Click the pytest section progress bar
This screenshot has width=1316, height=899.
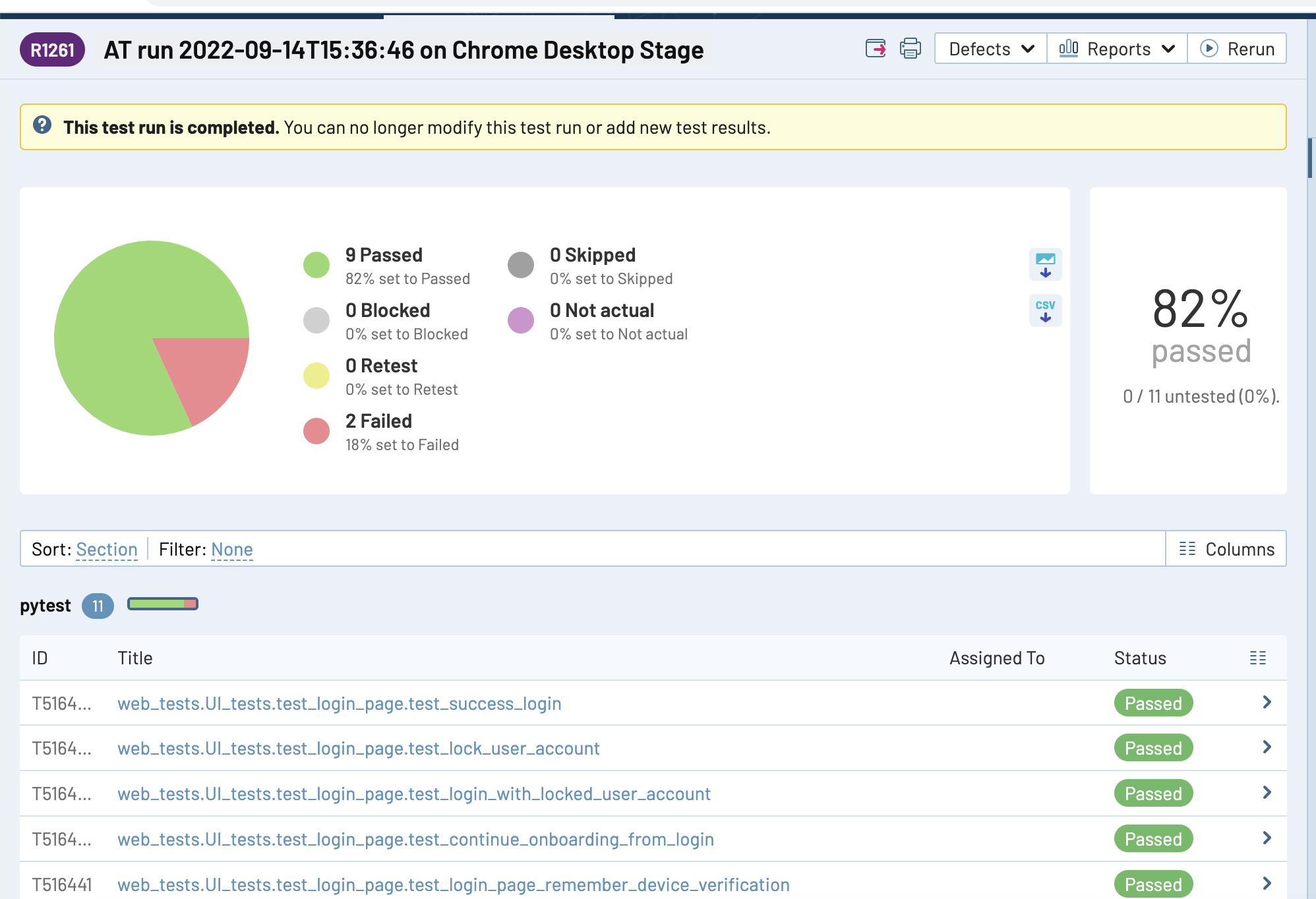point(163,604)
